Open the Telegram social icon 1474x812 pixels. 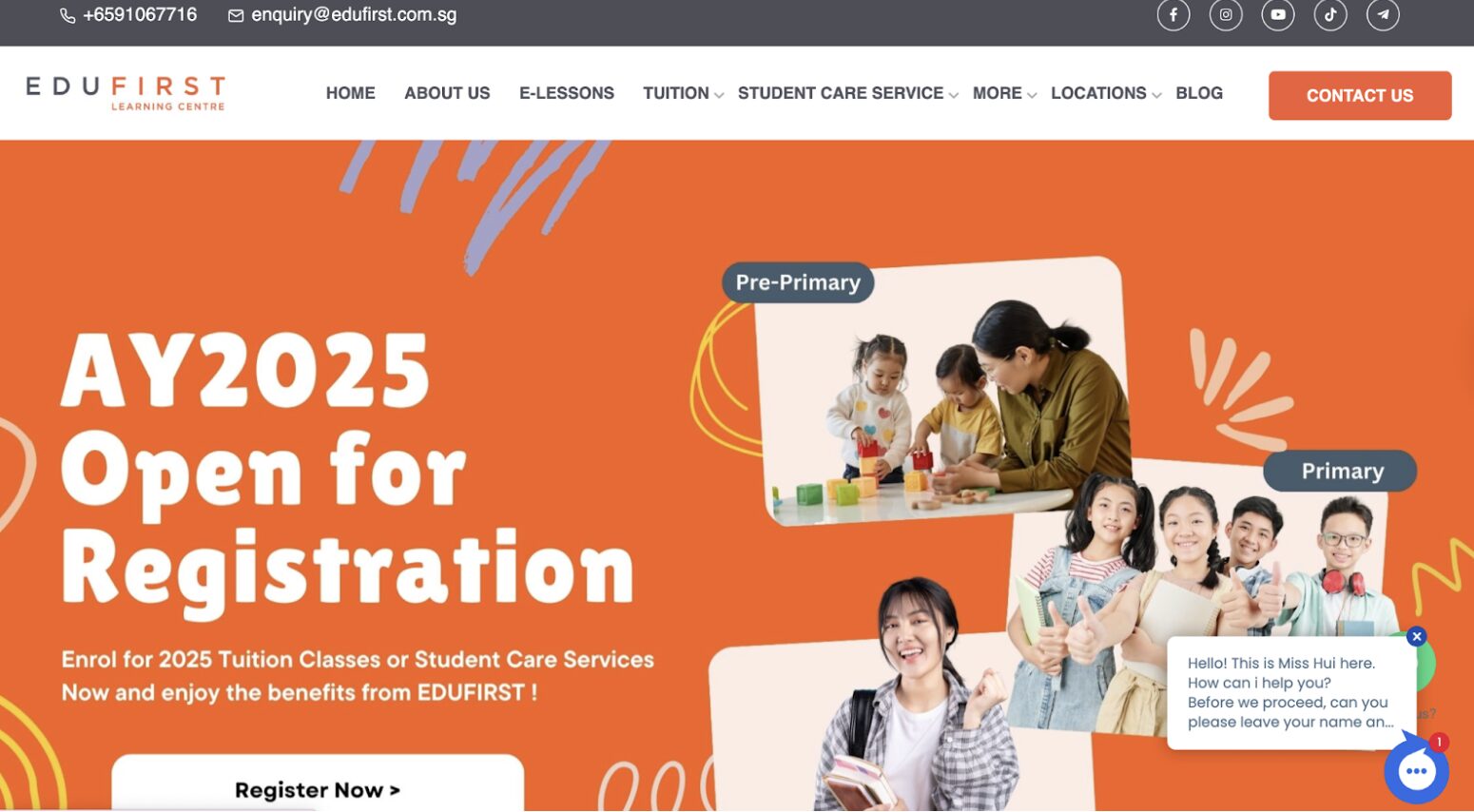(x=1383, y=15)
